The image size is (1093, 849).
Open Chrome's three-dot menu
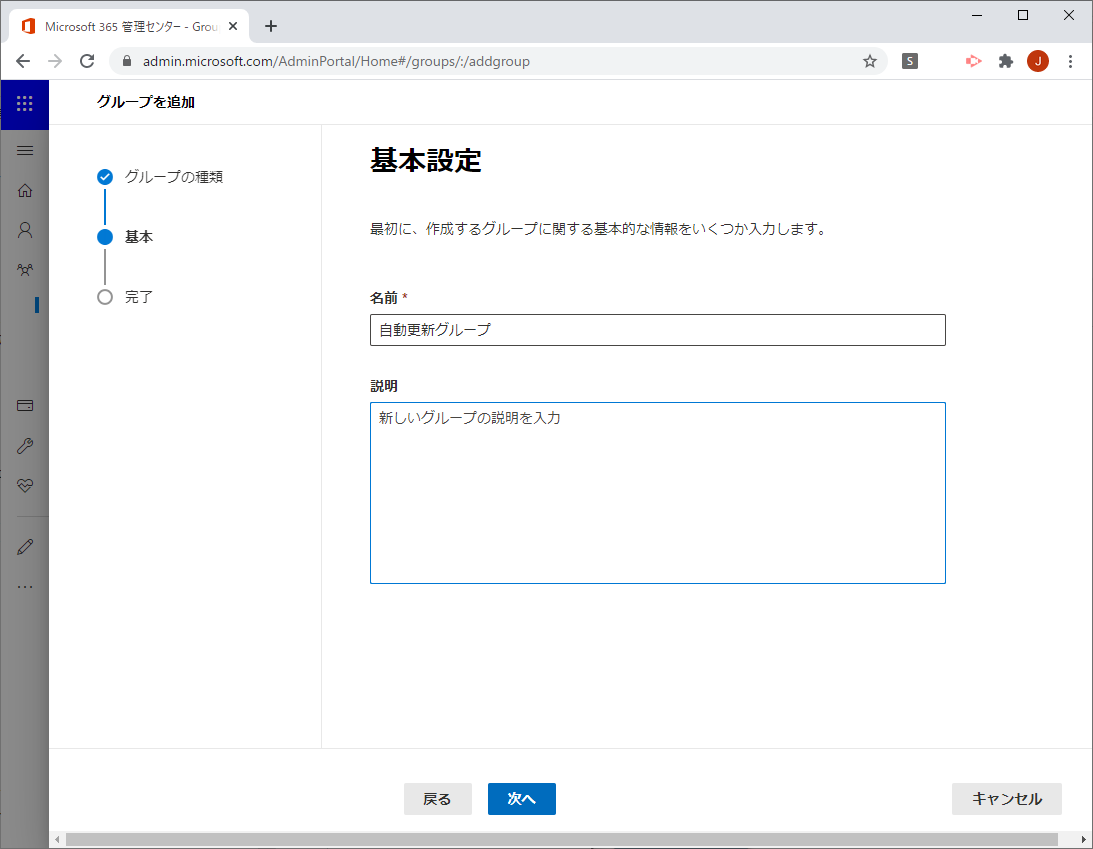pyautogui.click(x=1070, y=61)
